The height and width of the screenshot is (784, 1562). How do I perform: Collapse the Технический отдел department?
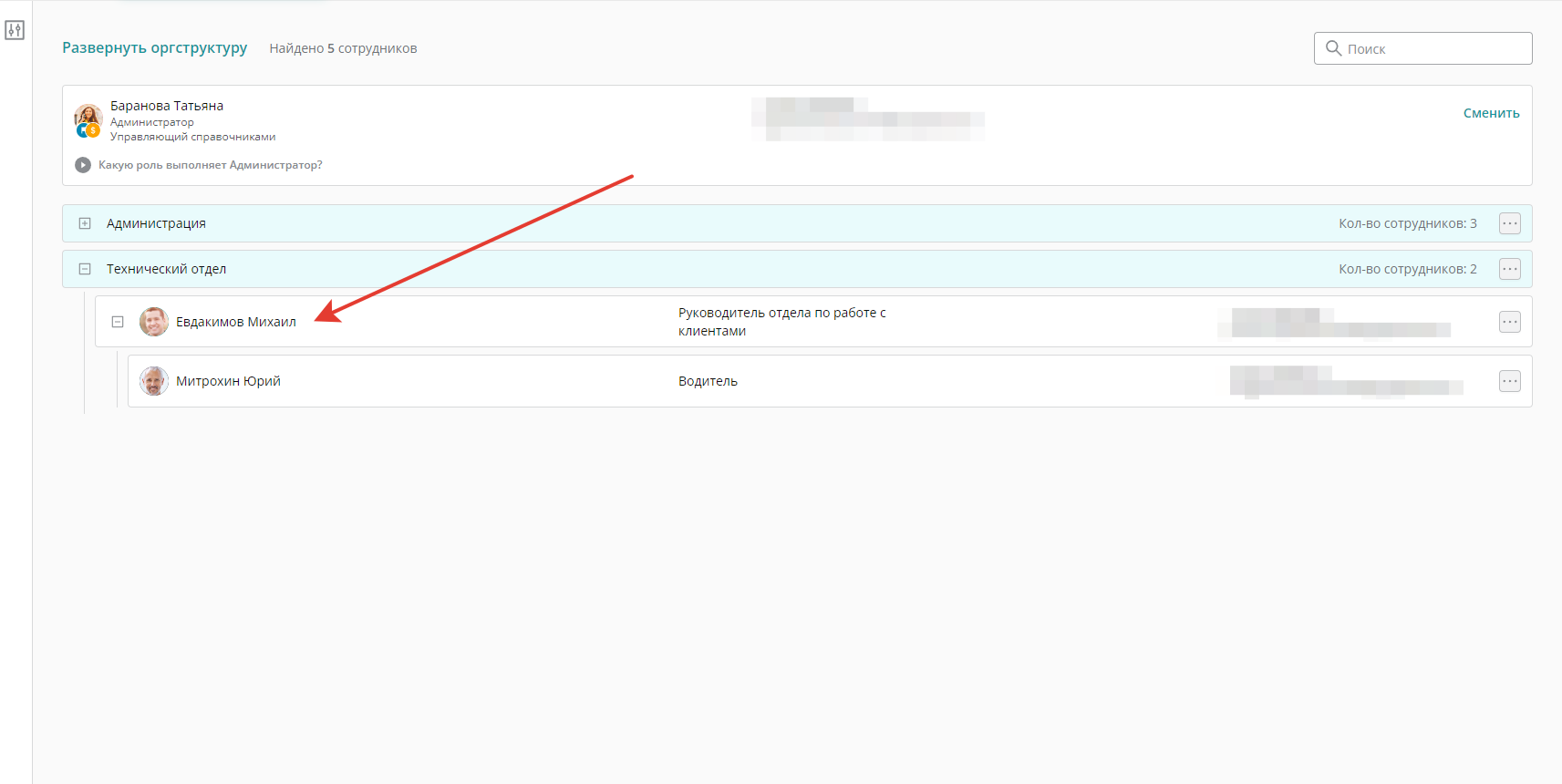point(85,269)
